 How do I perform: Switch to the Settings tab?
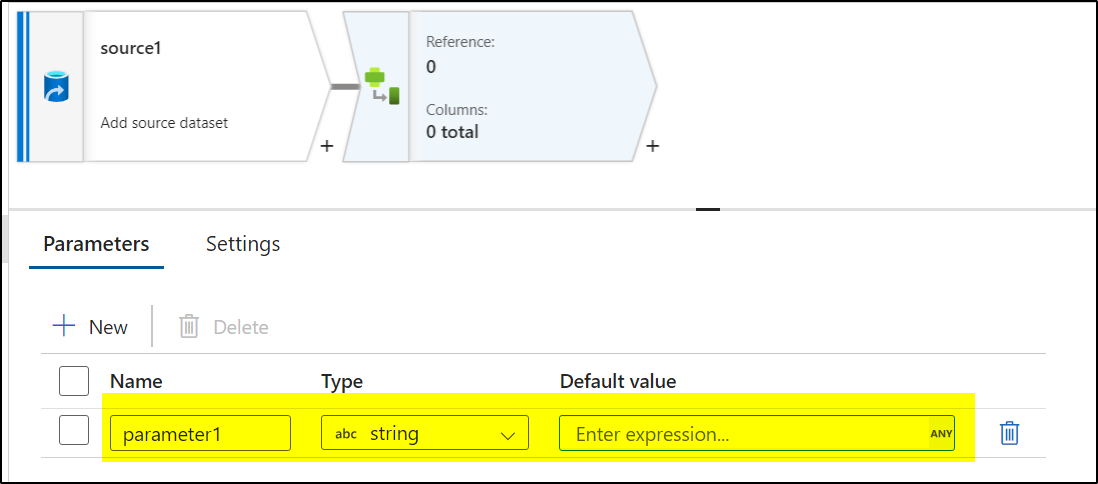[x=243, y=244]
